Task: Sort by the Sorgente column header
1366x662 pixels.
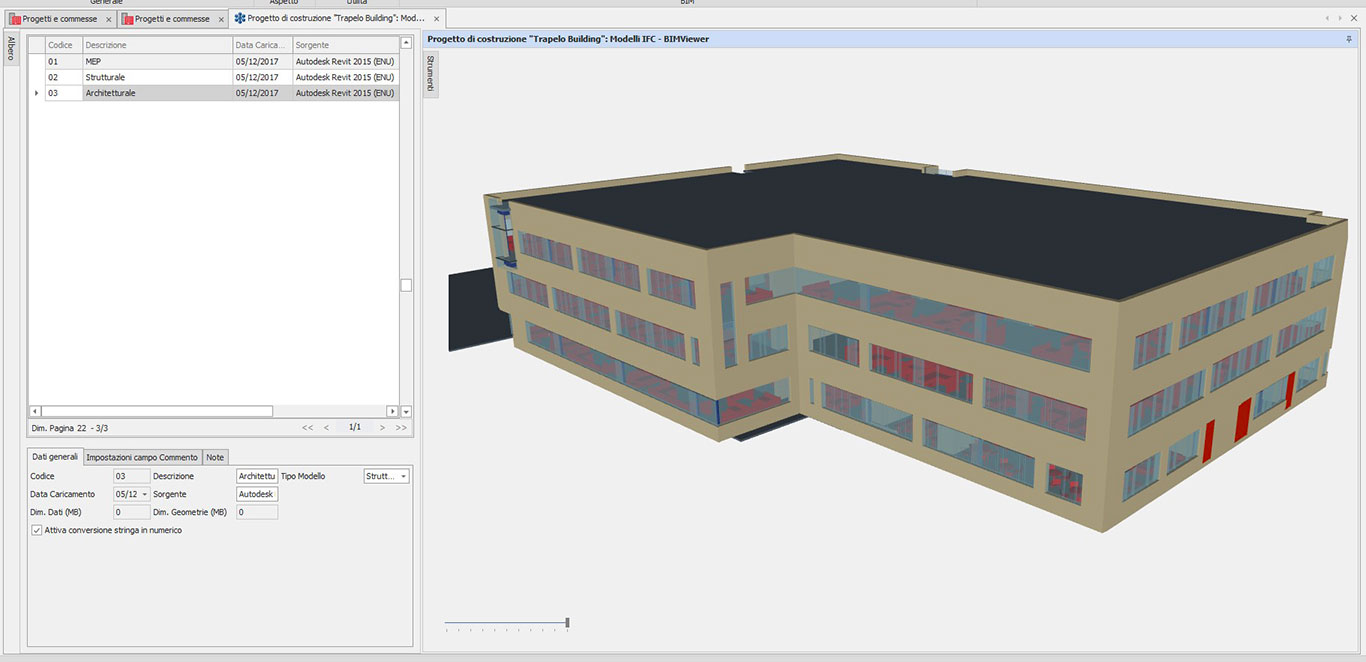Action: point(345,45)
